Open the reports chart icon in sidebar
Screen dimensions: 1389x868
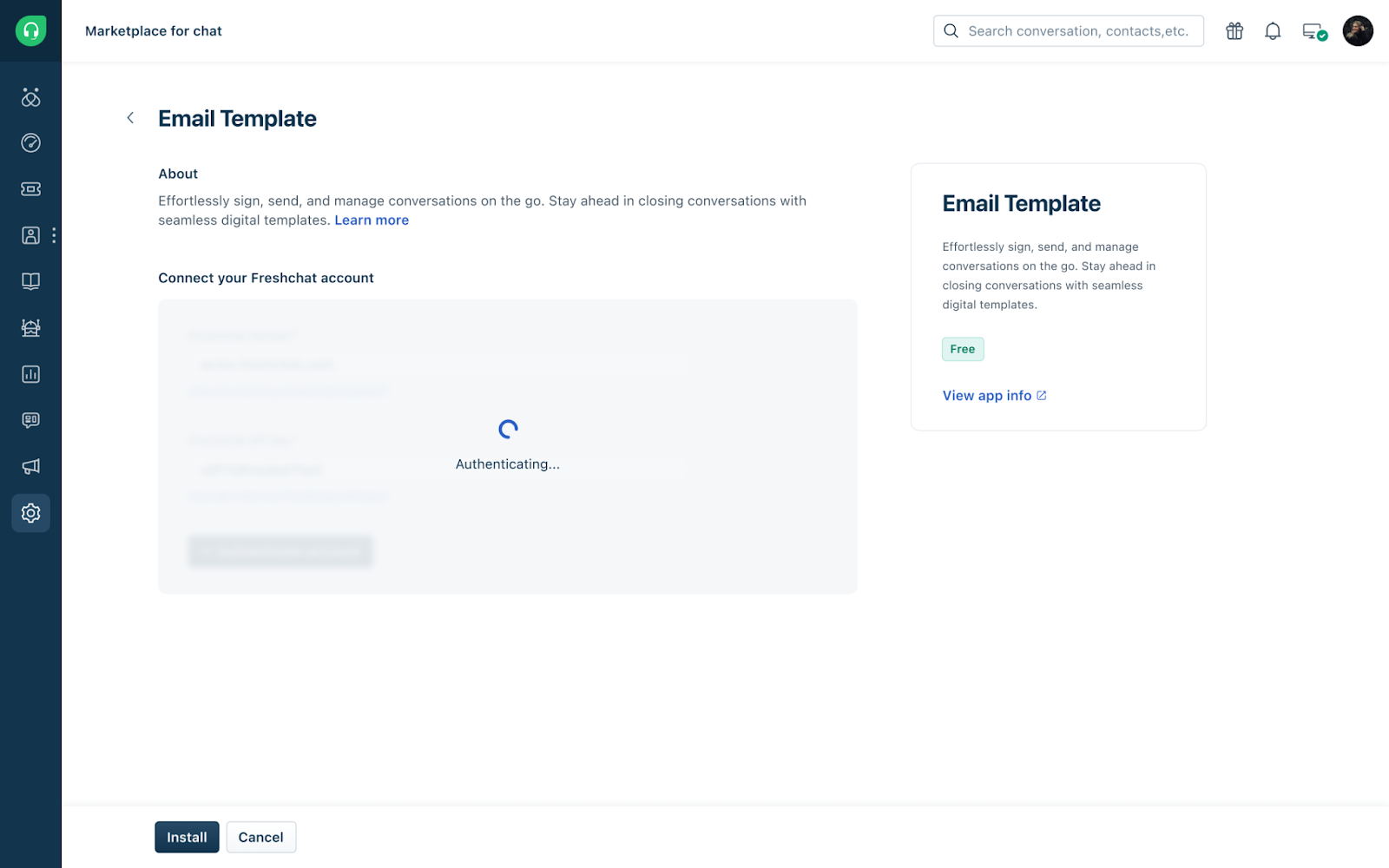[30, 374]
